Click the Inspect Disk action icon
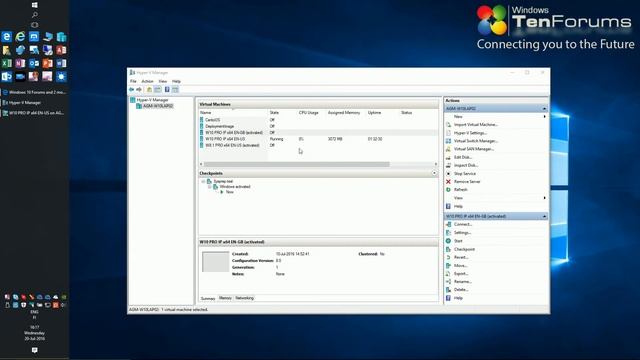640x360 pixels. 448,165
